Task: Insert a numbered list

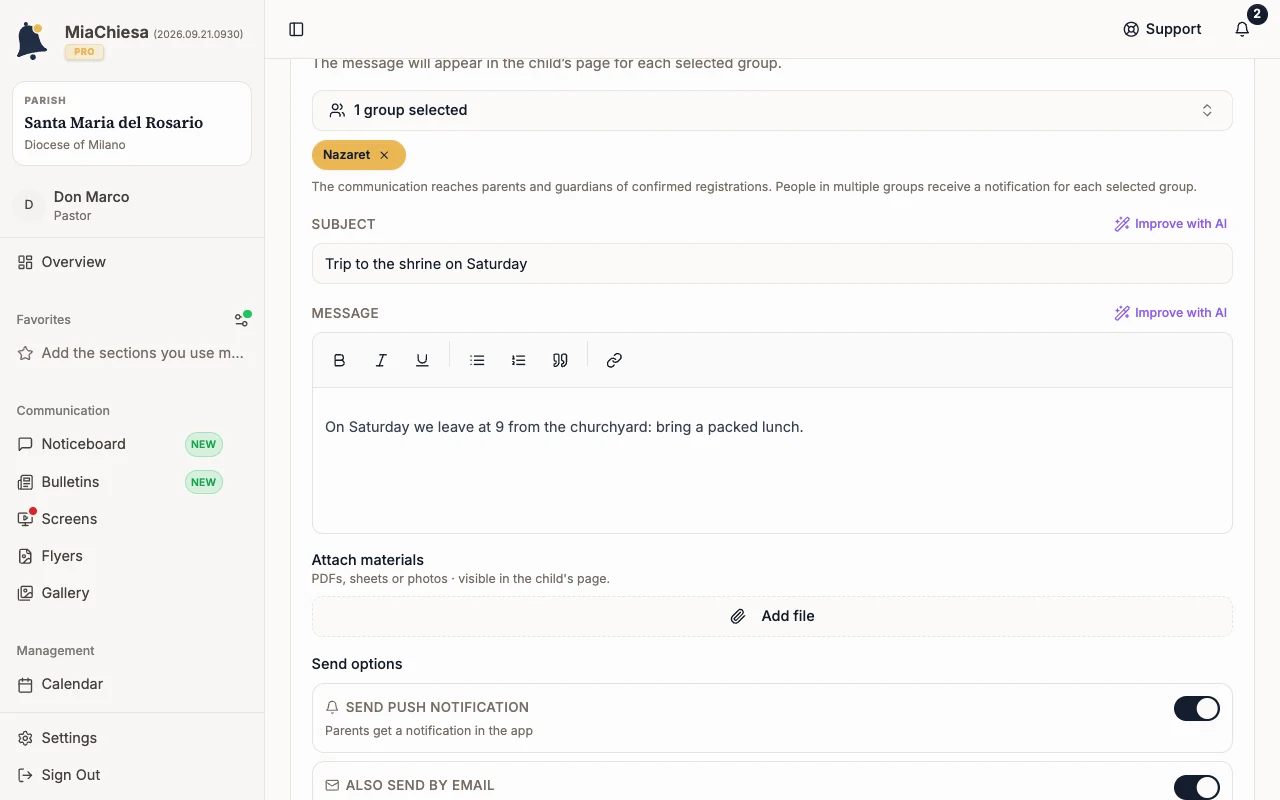Action: pos(518,360)
